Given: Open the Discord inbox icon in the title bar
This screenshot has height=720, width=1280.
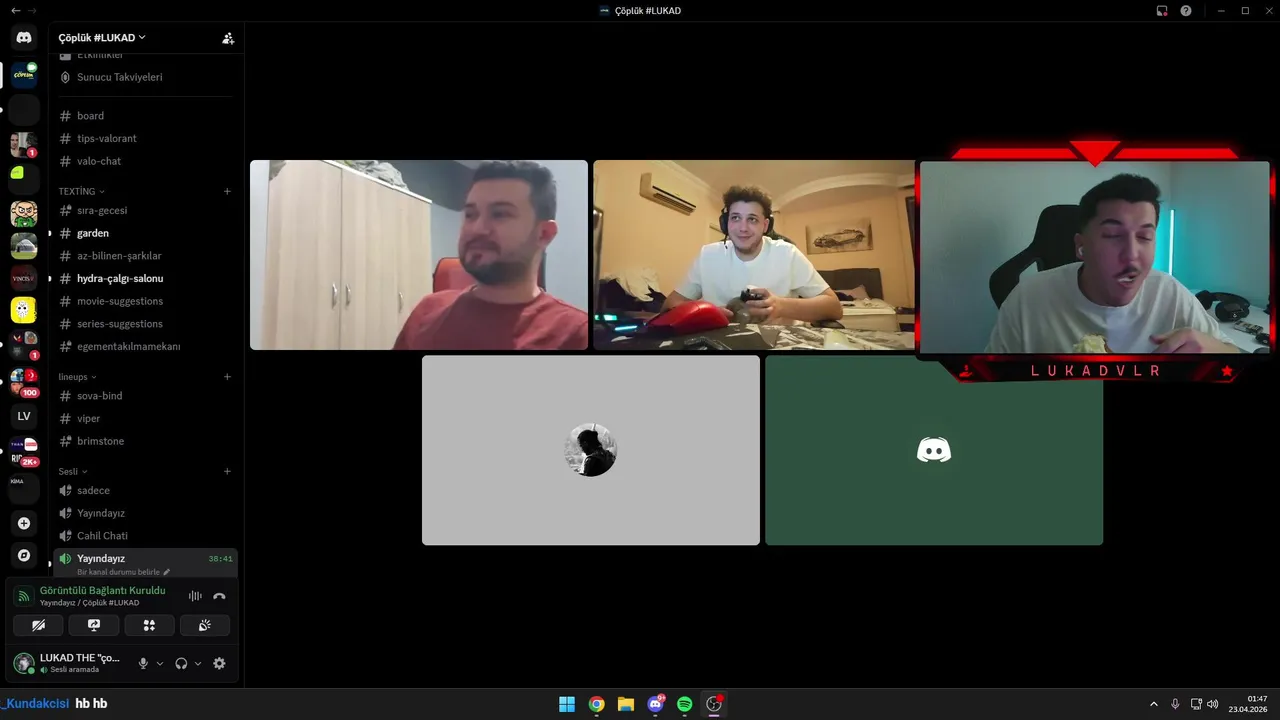Looking at the screenshot, I should pyautogui.click(x=1162, y=10).
